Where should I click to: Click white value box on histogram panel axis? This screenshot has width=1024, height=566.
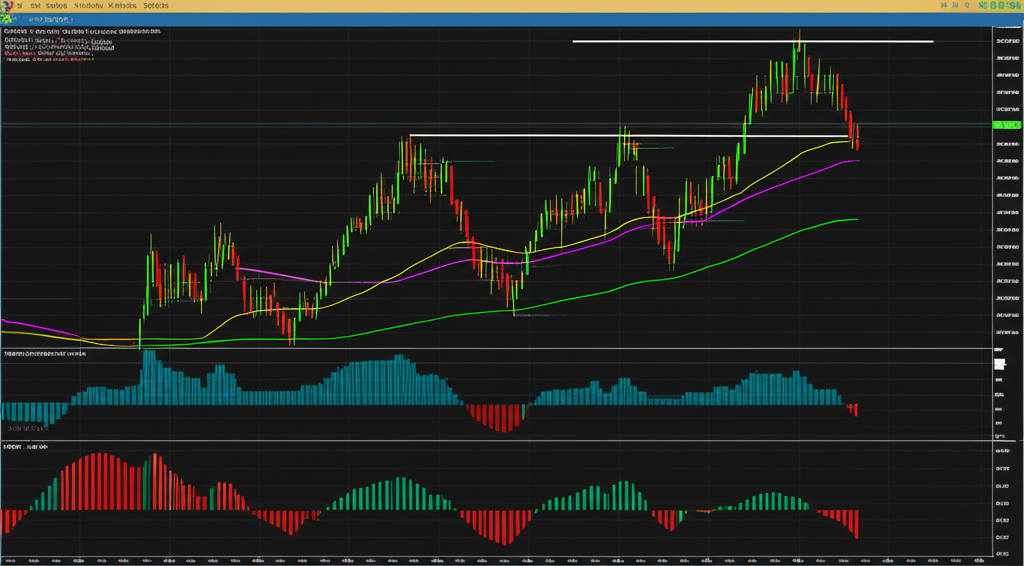click(999, 364)
